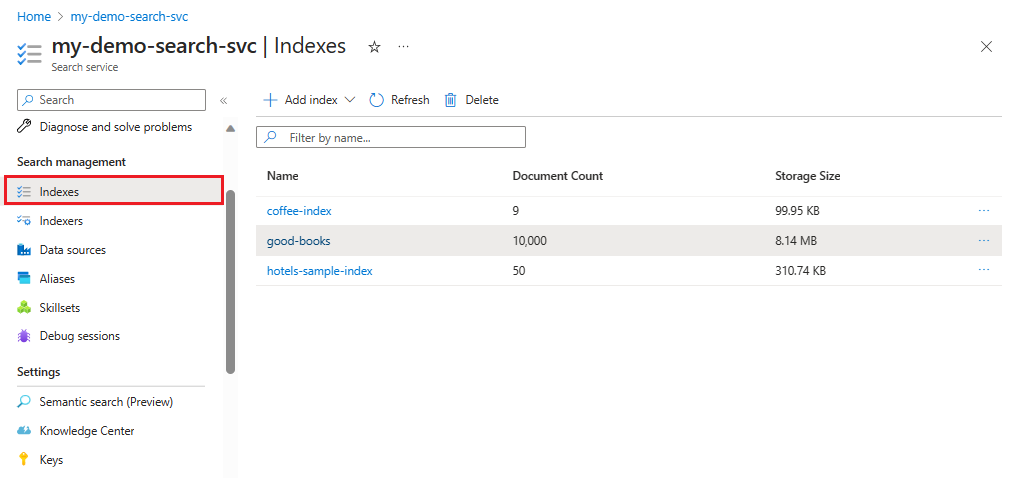This screenshot has width=1016, height=478.
Task: Open Skillsets in the sidebar
Action: 59,308
